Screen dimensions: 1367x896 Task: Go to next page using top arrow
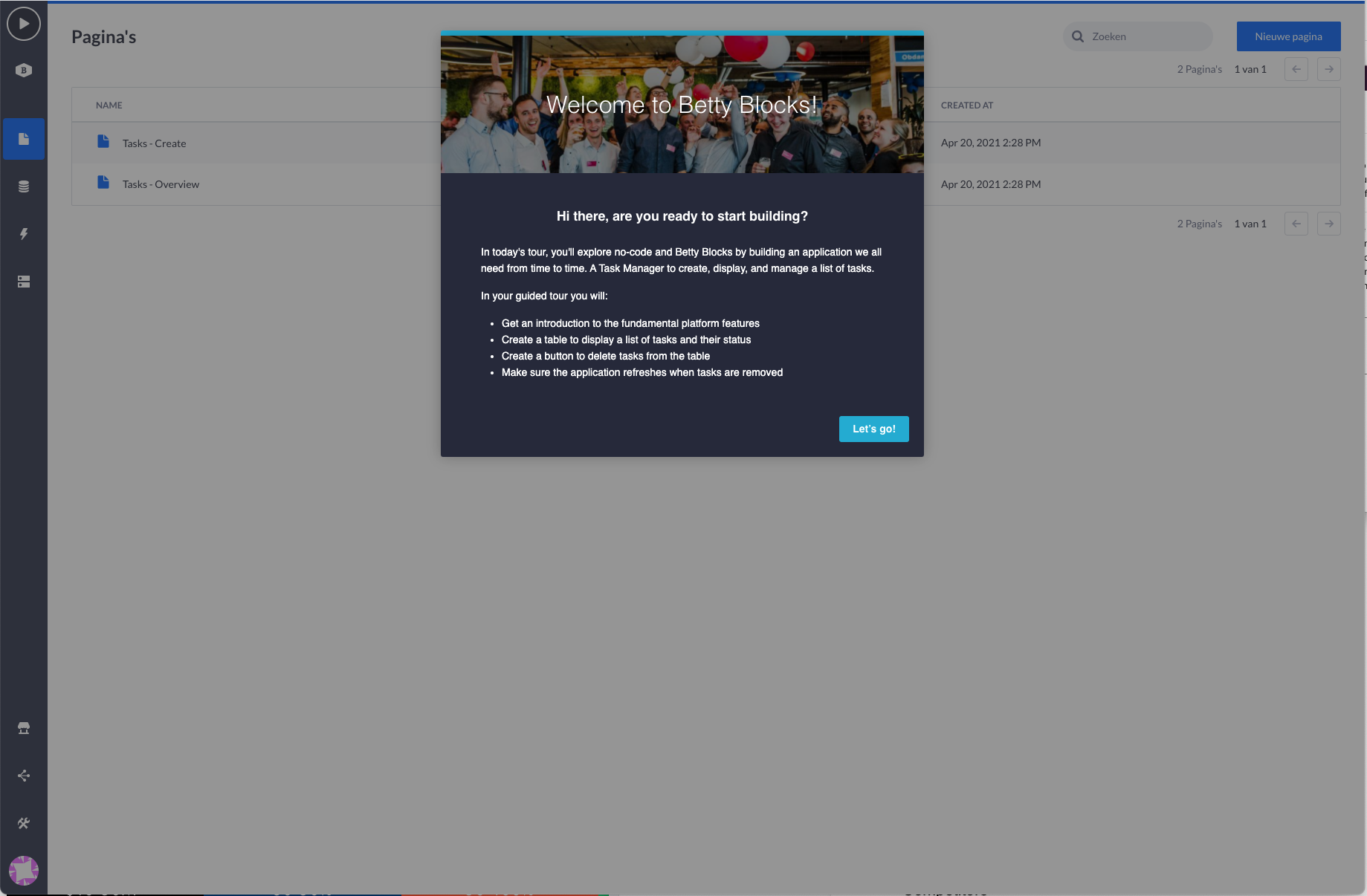pyautogui.click(x=1329, y=69)
